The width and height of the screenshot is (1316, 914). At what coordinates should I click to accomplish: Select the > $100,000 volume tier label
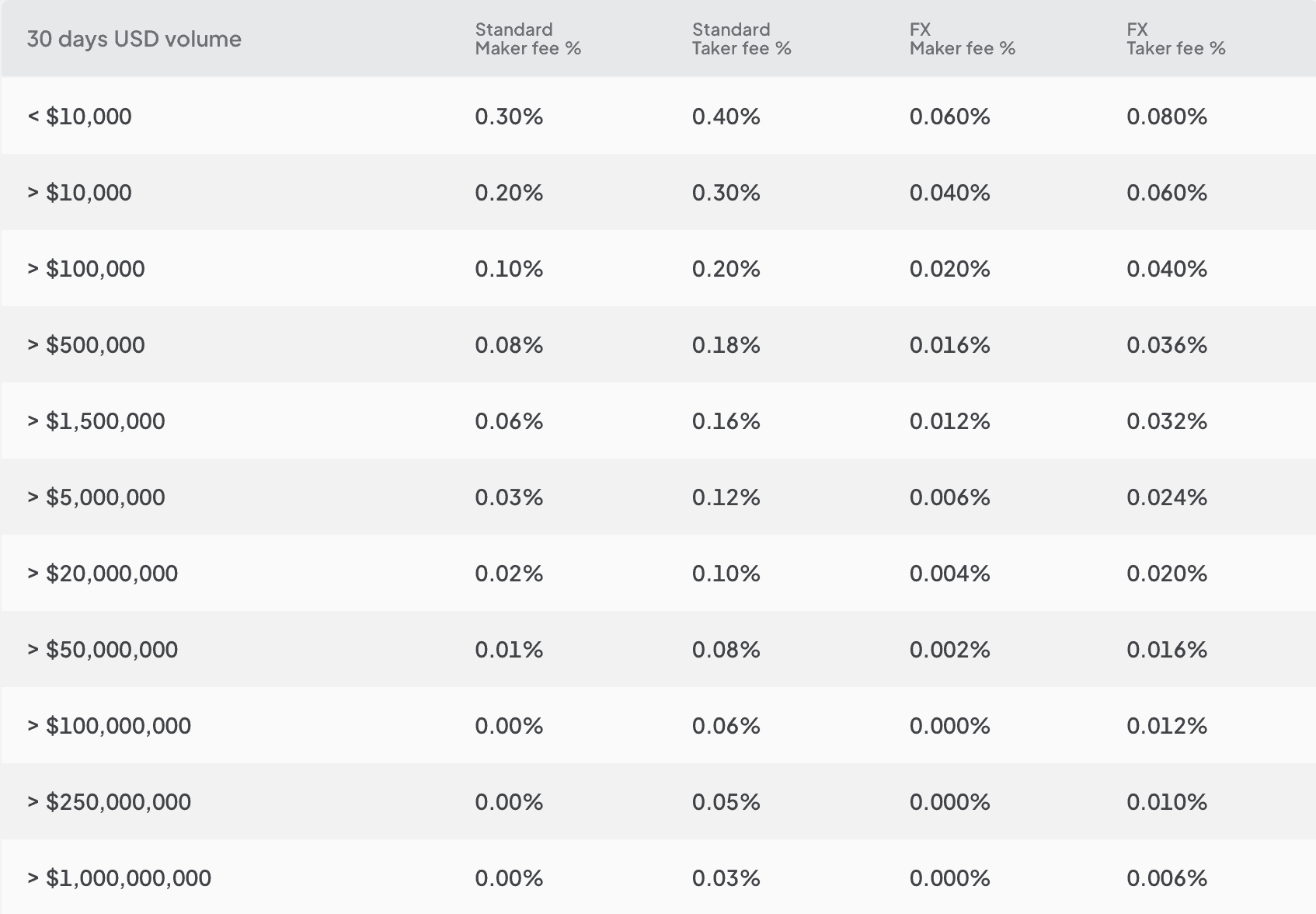pyautogui.click(x=85, y=269)
